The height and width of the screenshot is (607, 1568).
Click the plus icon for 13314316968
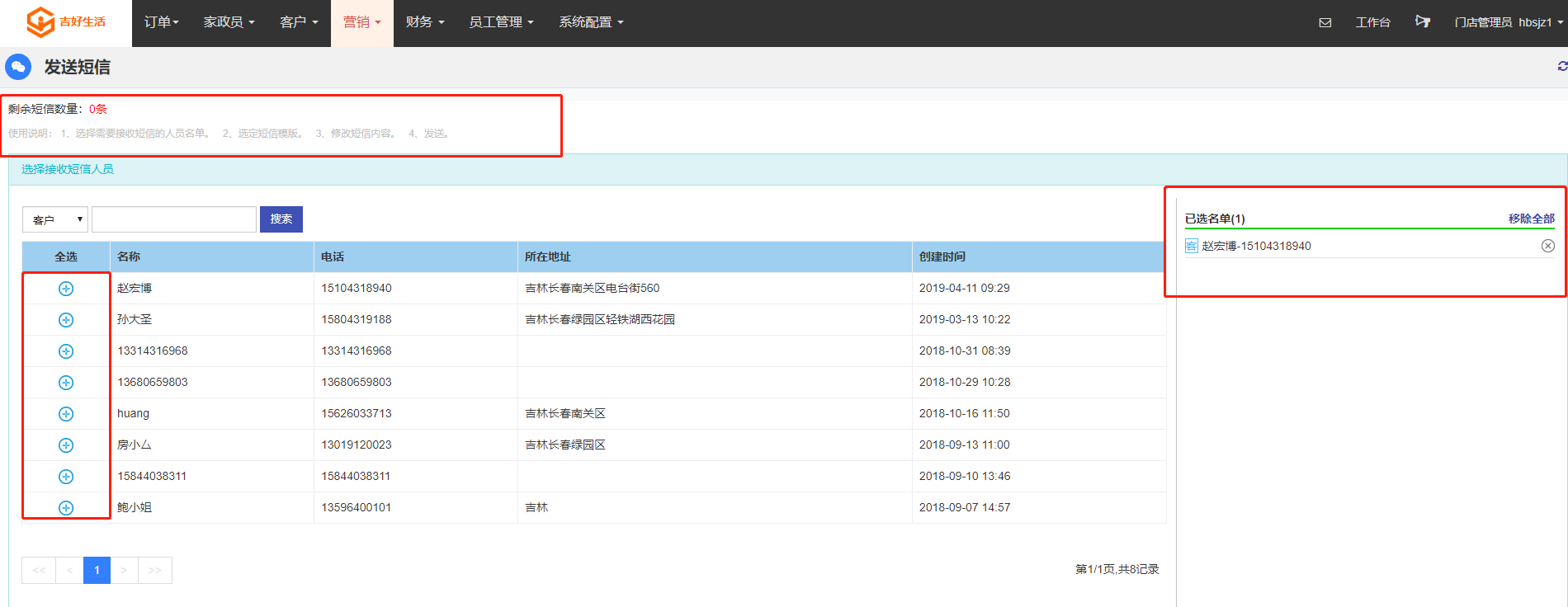pos(66,351)
